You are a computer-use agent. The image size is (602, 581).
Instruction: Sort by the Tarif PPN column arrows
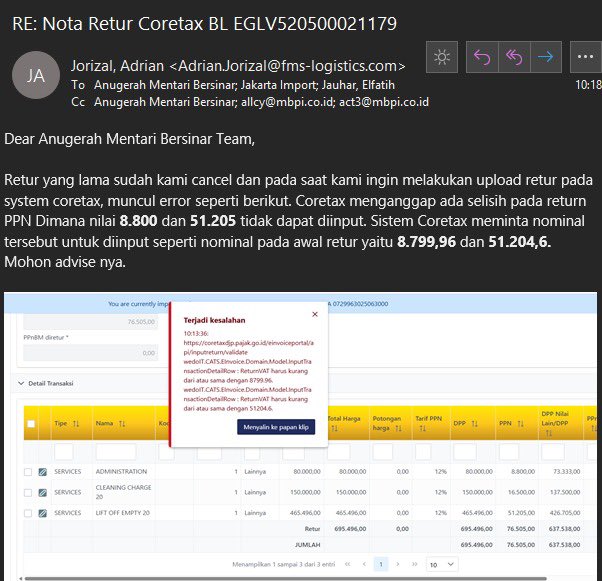(422, 428)
